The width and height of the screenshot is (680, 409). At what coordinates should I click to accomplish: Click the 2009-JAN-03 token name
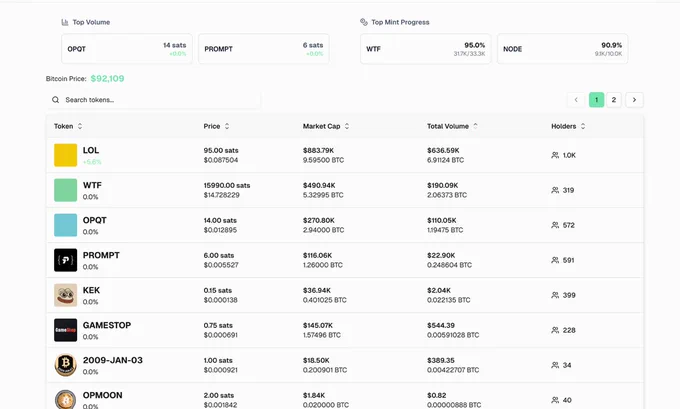click(x=113, y=360)
